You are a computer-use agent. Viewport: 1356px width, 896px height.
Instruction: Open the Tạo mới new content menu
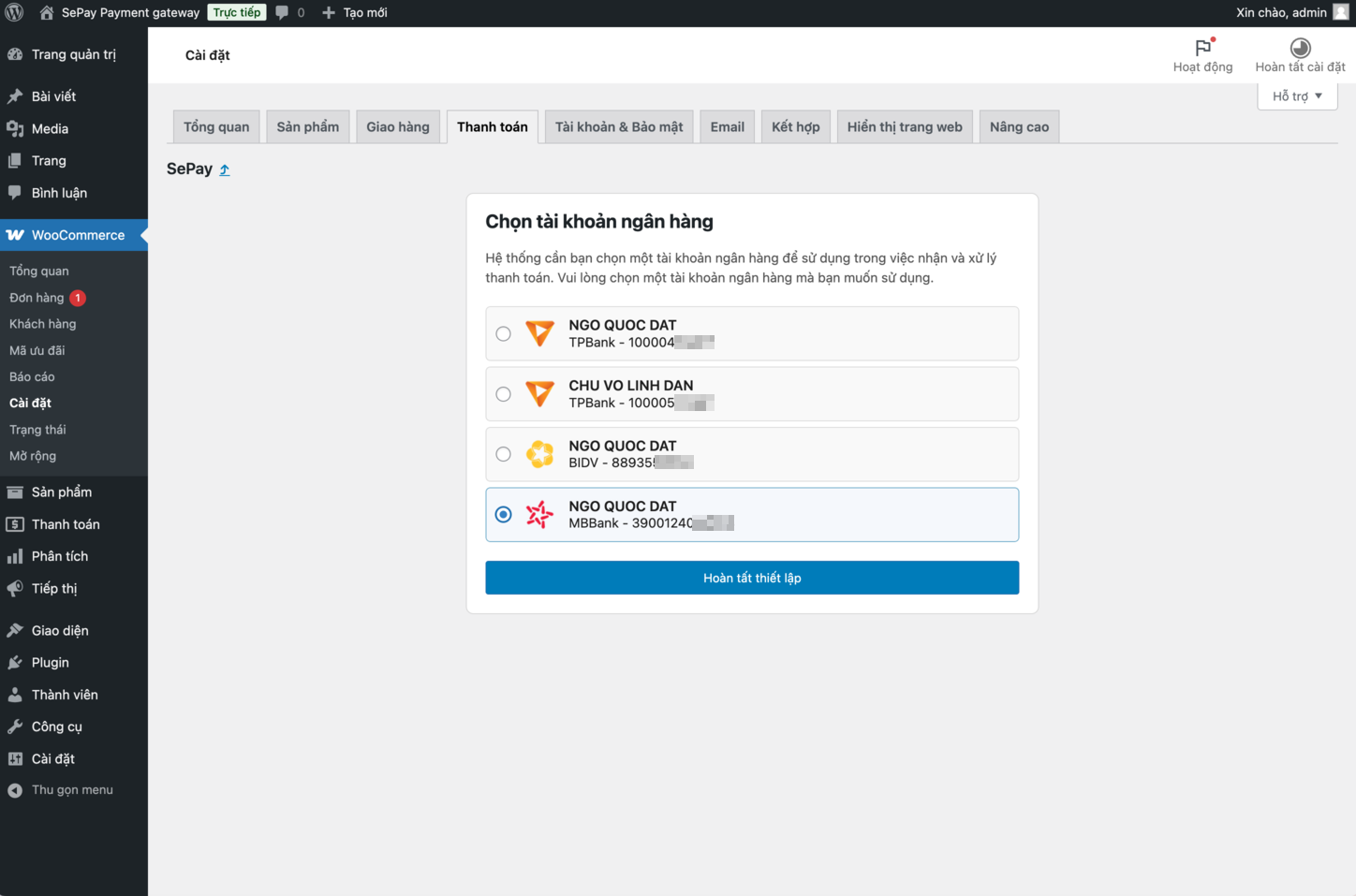tap(355, 13)
